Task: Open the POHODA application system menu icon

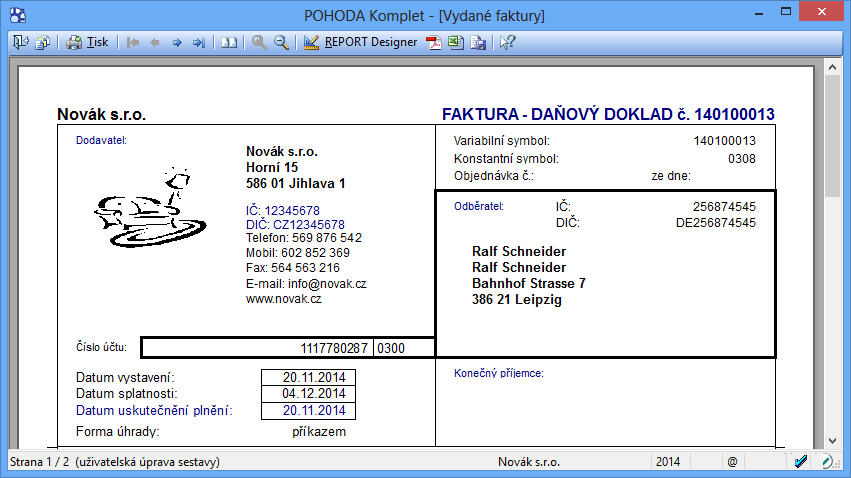Action: (x=17, y=15)
